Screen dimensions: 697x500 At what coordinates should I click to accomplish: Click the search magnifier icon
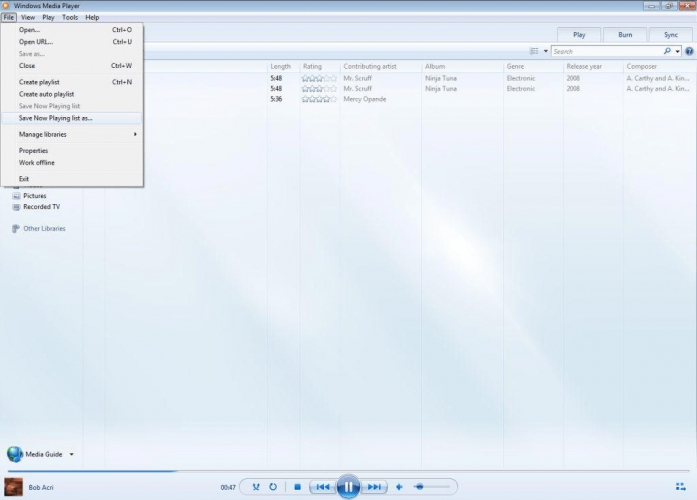(667, 51)
